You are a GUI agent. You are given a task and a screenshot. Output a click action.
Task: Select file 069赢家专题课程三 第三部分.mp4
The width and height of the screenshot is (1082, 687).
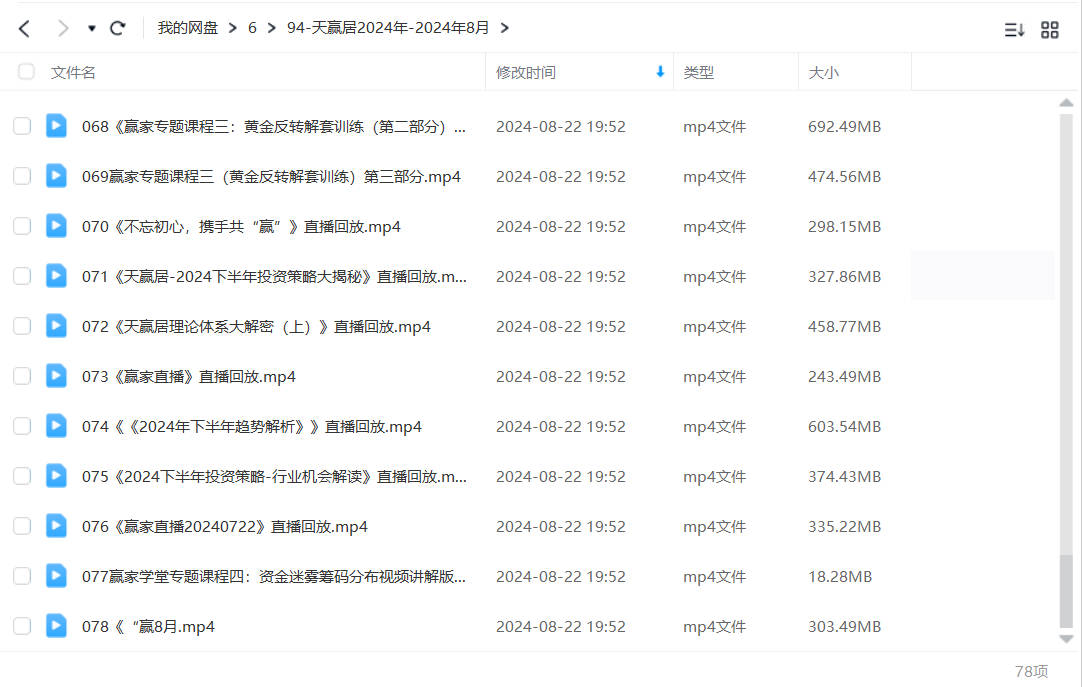coord(271,177)
